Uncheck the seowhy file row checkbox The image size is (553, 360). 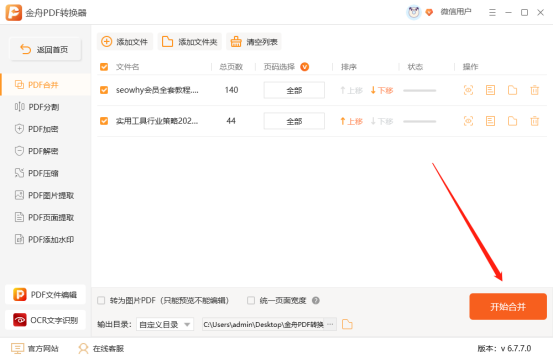click(x=104, y=90)
